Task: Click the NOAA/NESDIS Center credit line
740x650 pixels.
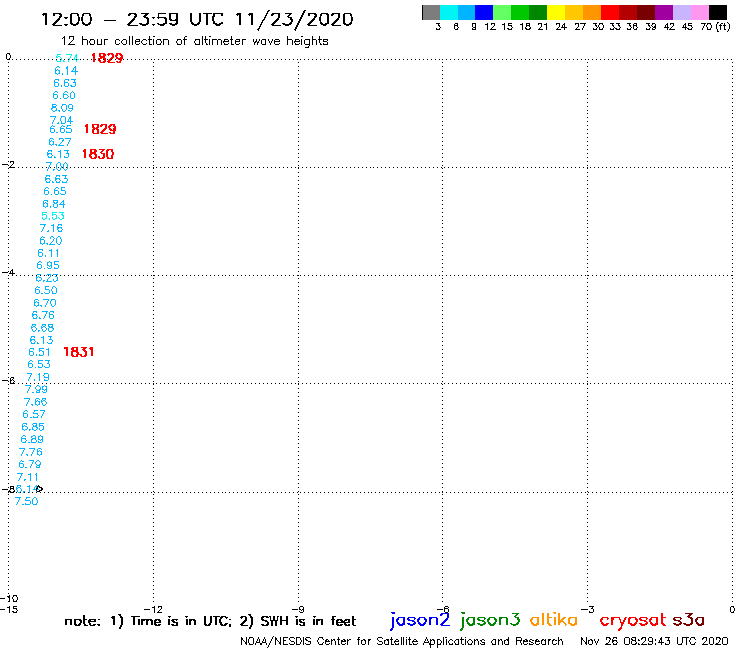Action: [402, 641]
